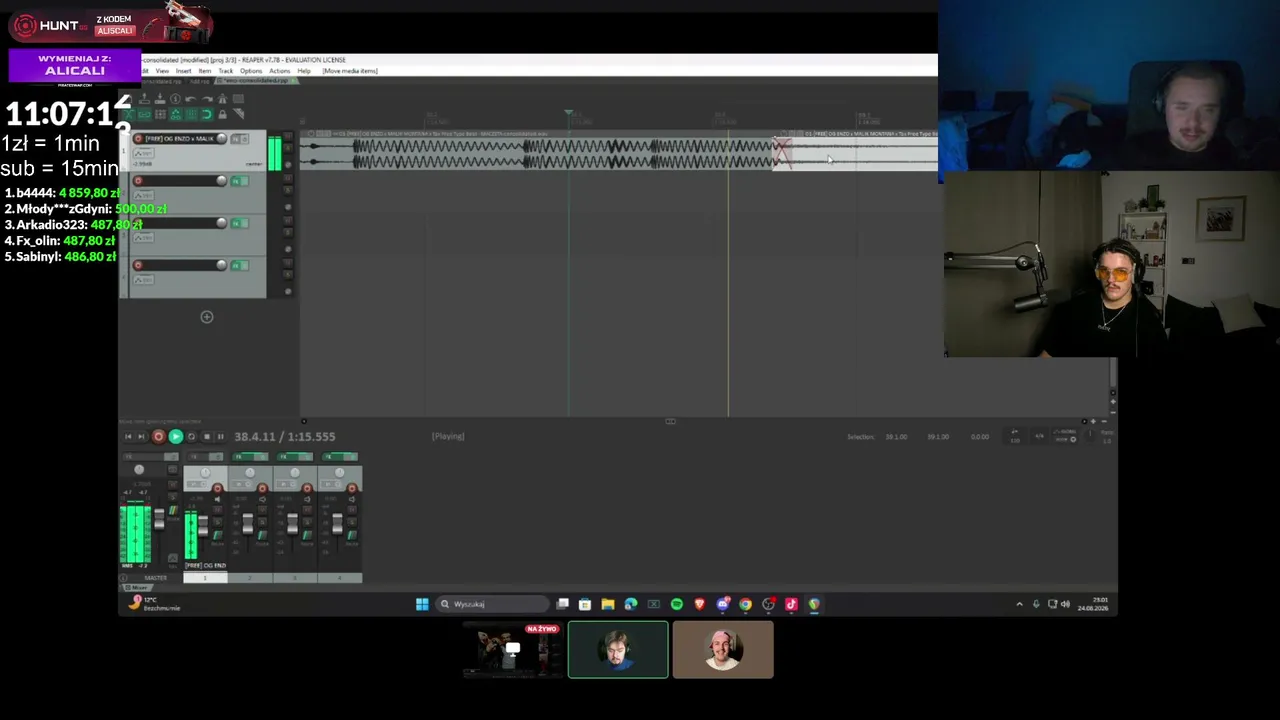Image resolution: width=1280 pixels, height=720 pixels.
Task: Toggle ripple editing in the toolbar
Action: pos(160,114)
